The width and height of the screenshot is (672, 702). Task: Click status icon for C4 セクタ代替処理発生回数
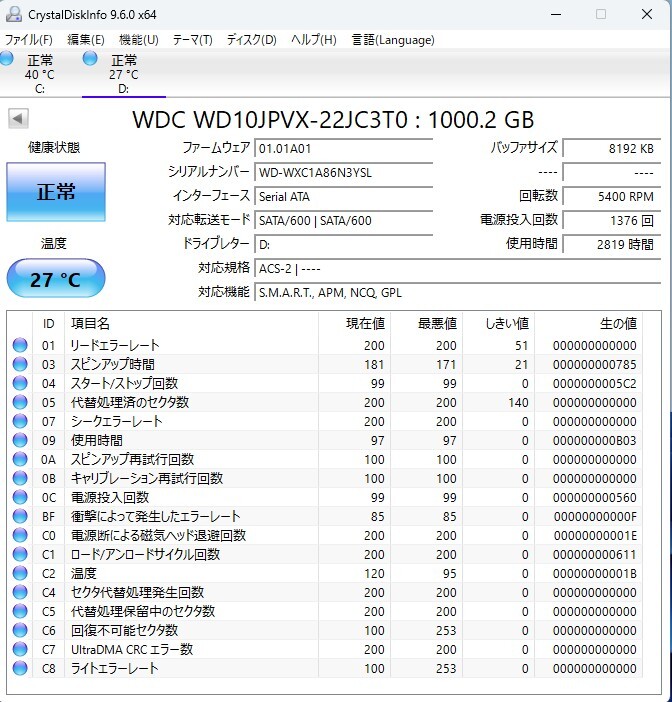(x=20, y=592)
